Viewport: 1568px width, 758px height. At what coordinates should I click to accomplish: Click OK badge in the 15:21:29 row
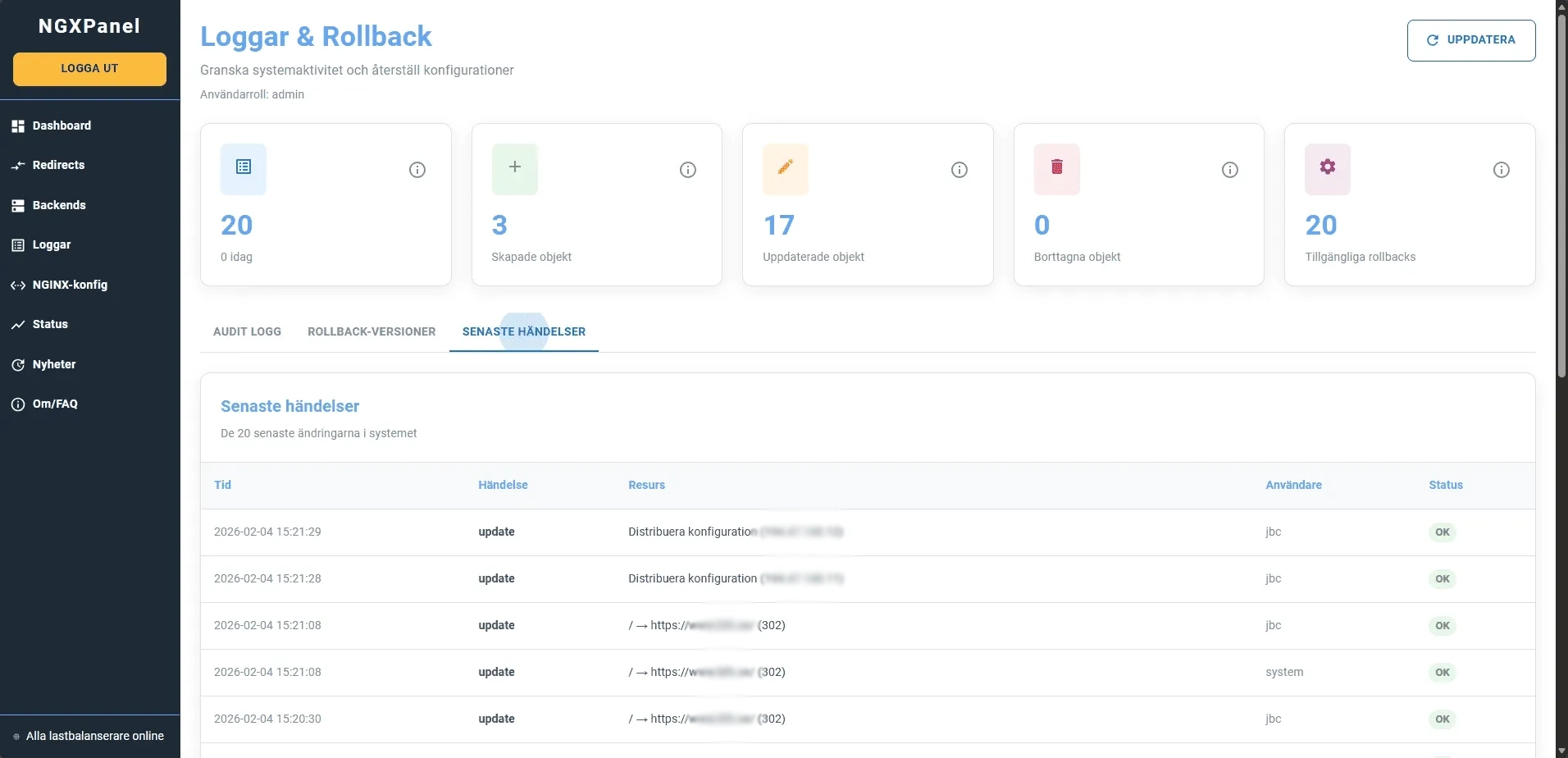[x=1443, y=532]
